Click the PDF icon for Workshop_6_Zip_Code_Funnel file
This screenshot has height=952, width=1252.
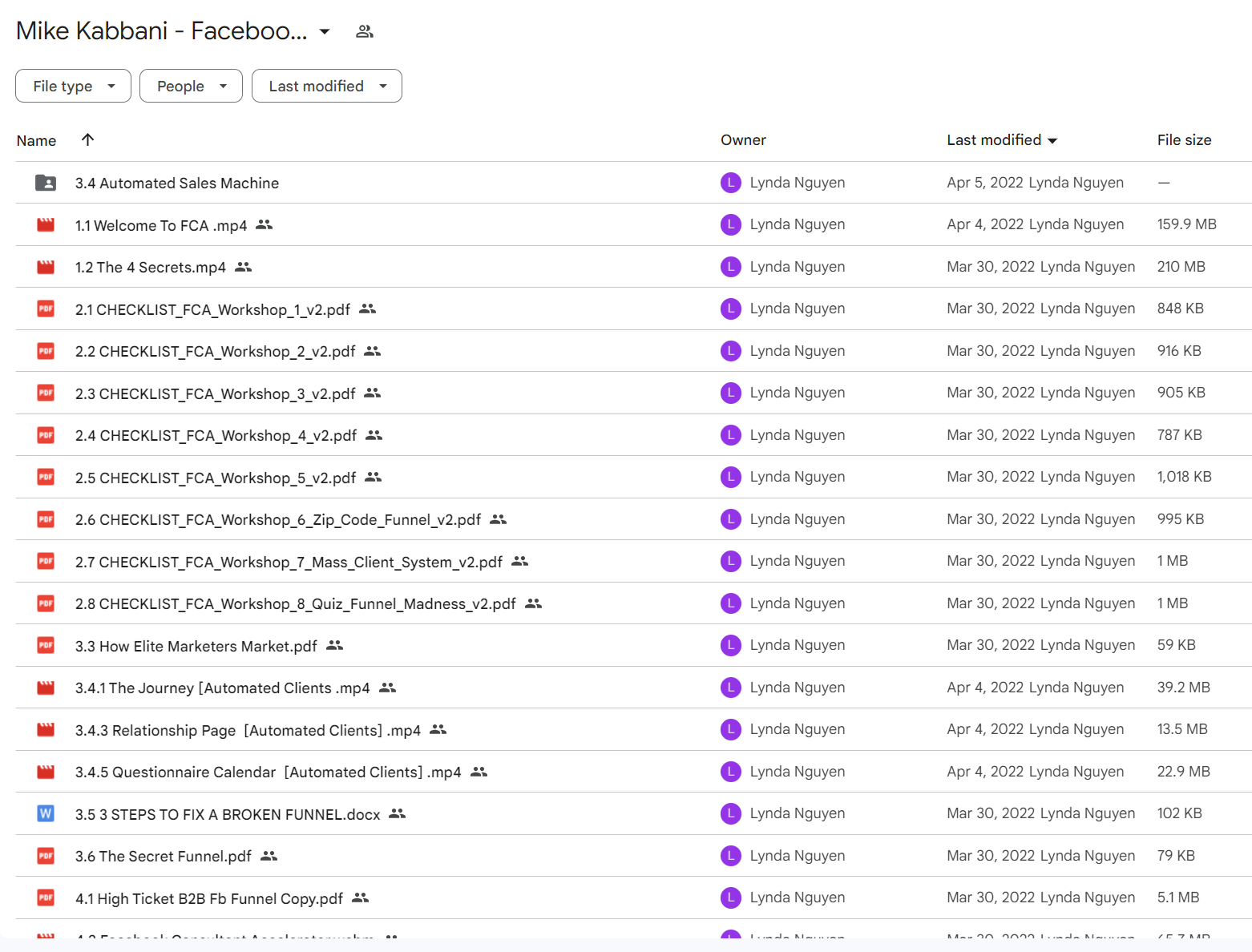click(46, 519)
